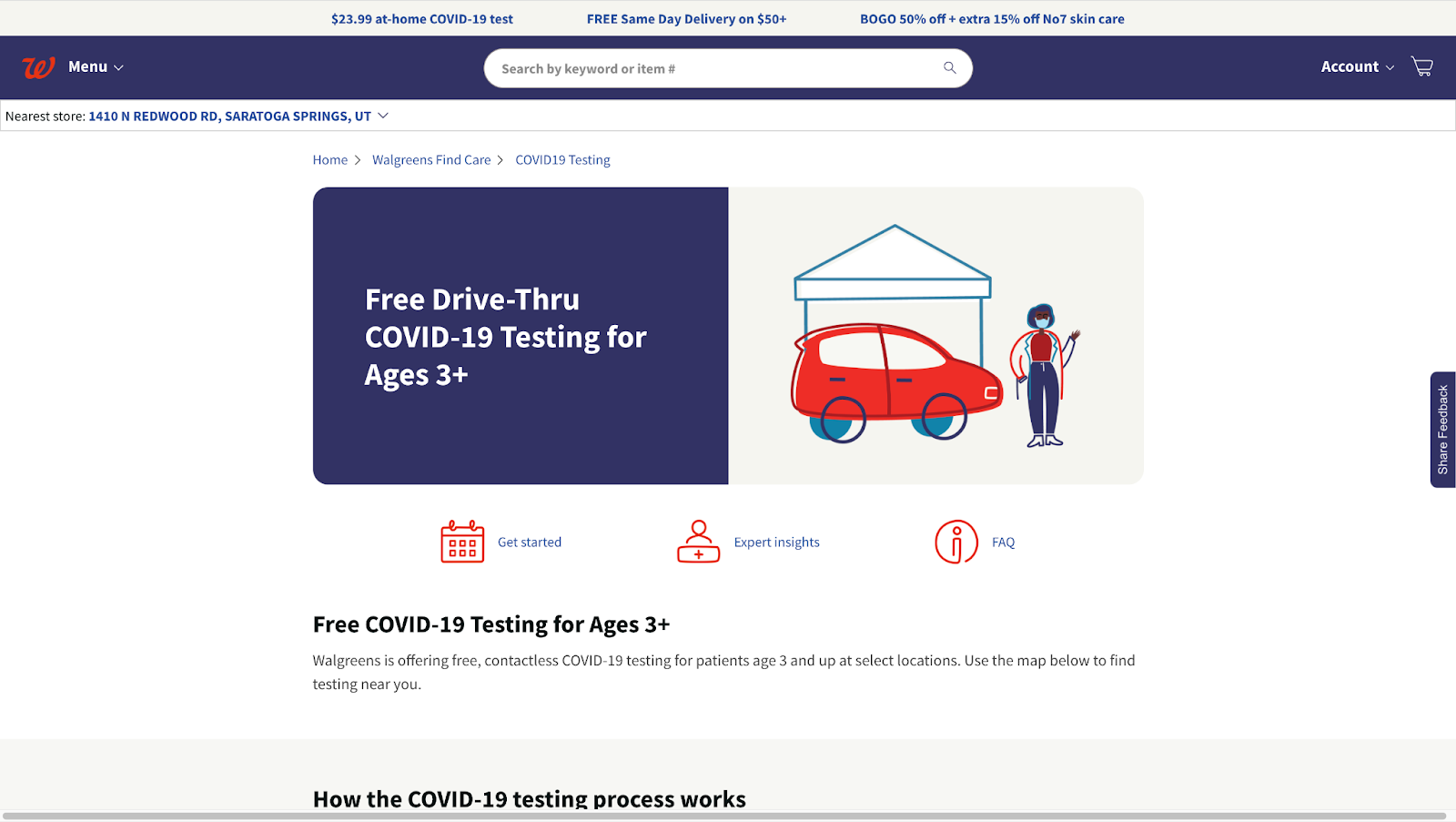Click the 'Walgreens is offering free, contactless' paragraph
1456x822 pixels.
[x=724, y=672]
